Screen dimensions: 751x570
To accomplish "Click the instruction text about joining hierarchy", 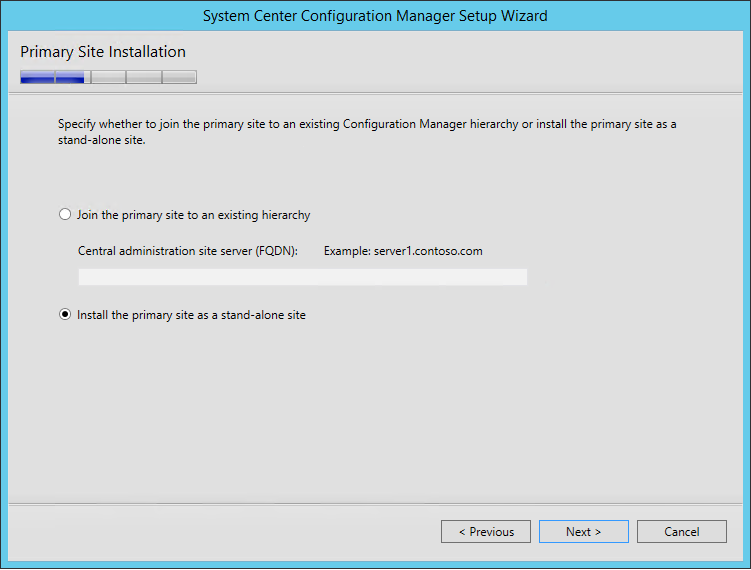I will pyautogui.click(x=367, y=132).
